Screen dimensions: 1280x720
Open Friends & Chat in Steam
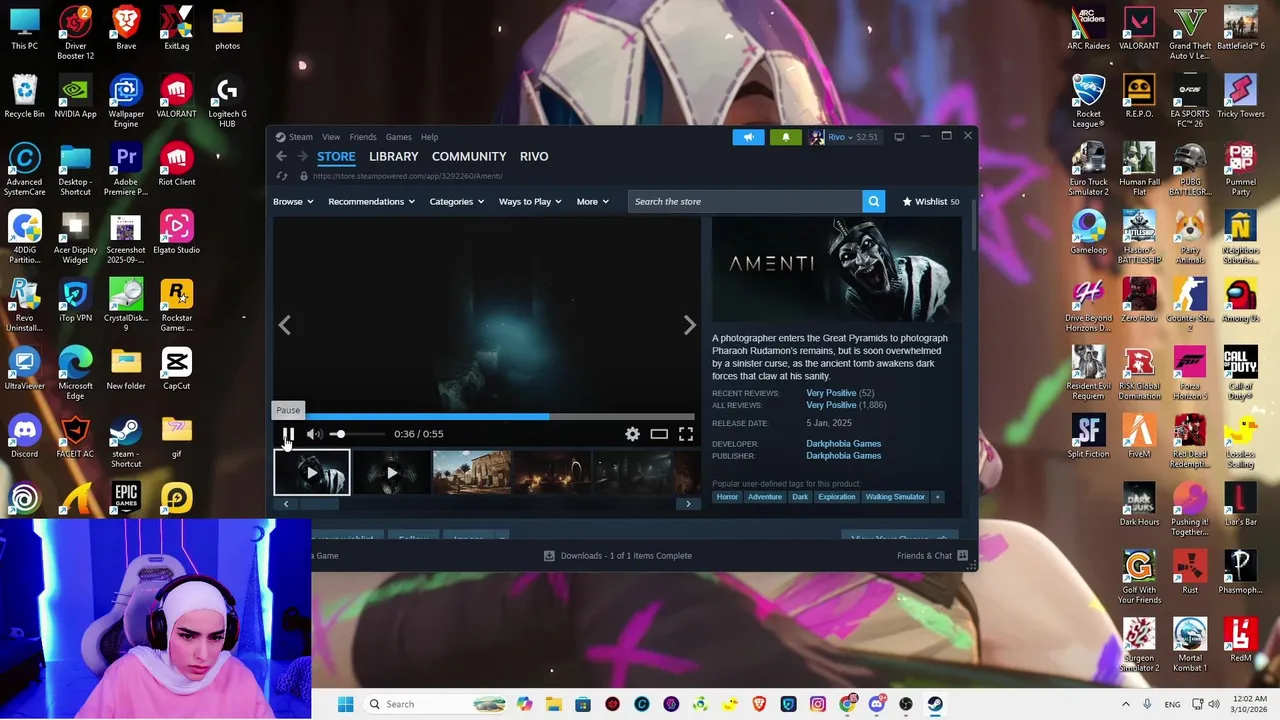pyautogui.click(x=932, y=556)
